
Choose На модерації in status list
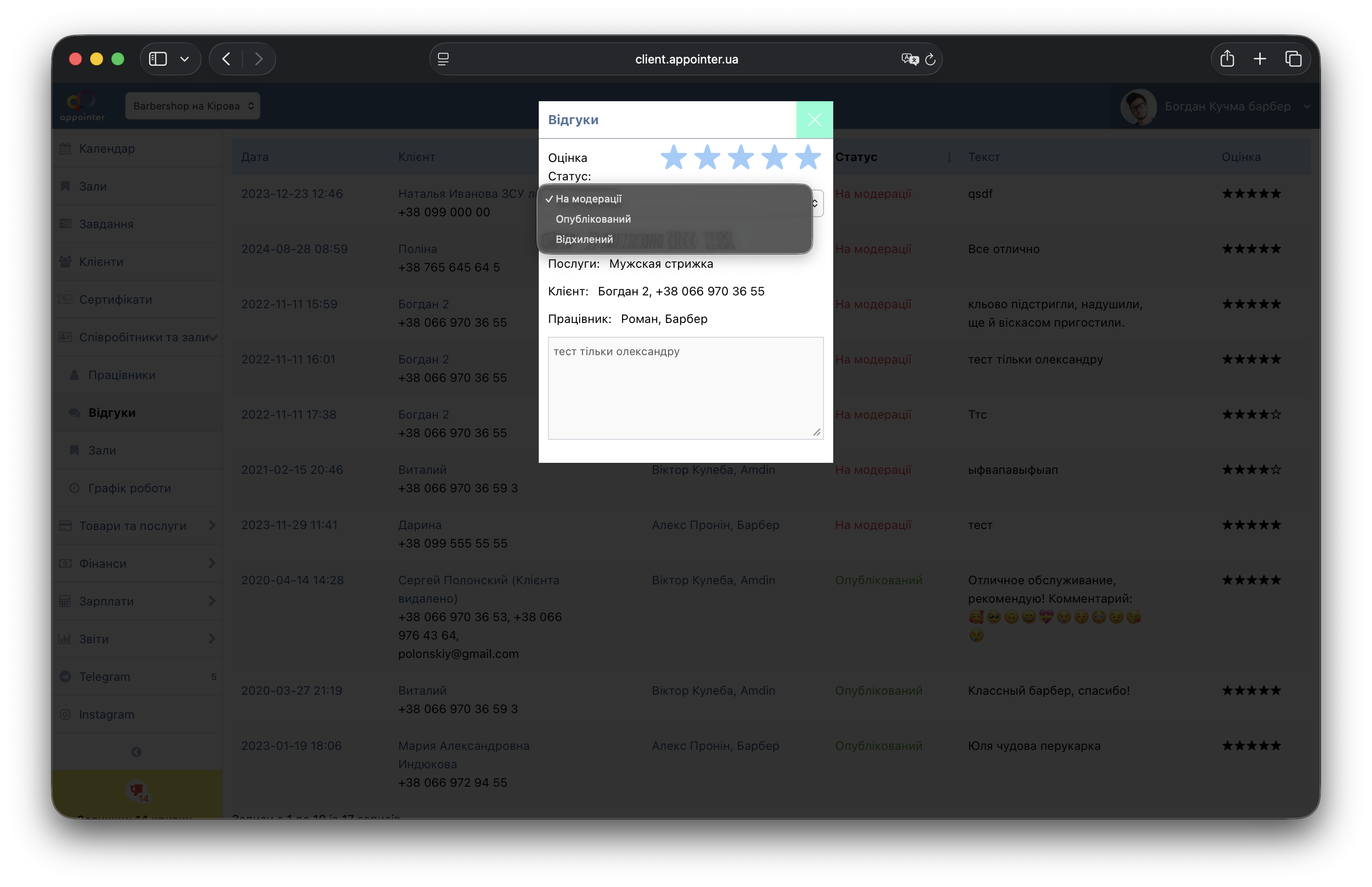588,199
